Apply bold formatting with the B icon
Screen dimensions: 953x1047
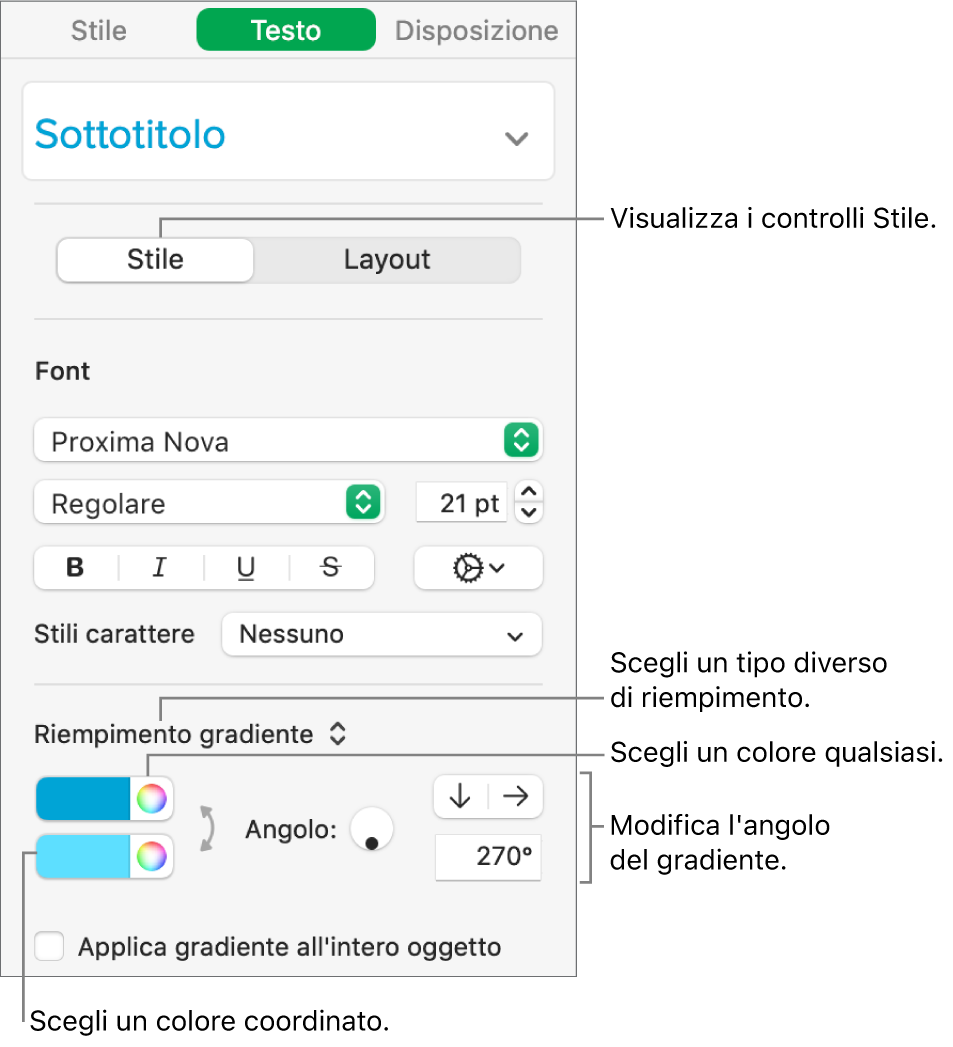click(x=73, y=568)
